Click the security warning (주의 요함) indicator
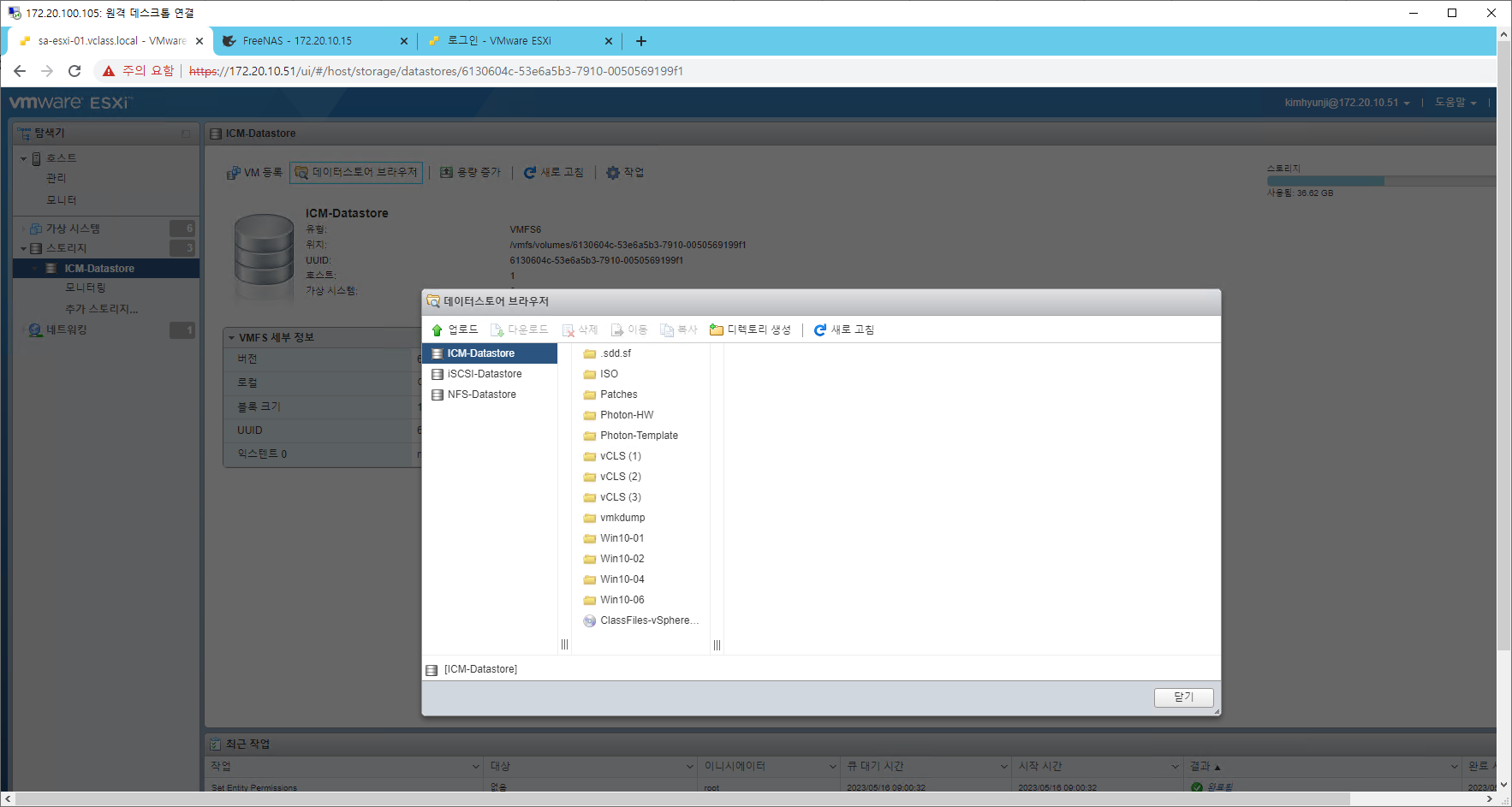This screenshot has height=807, width=1512. [138, 71]
